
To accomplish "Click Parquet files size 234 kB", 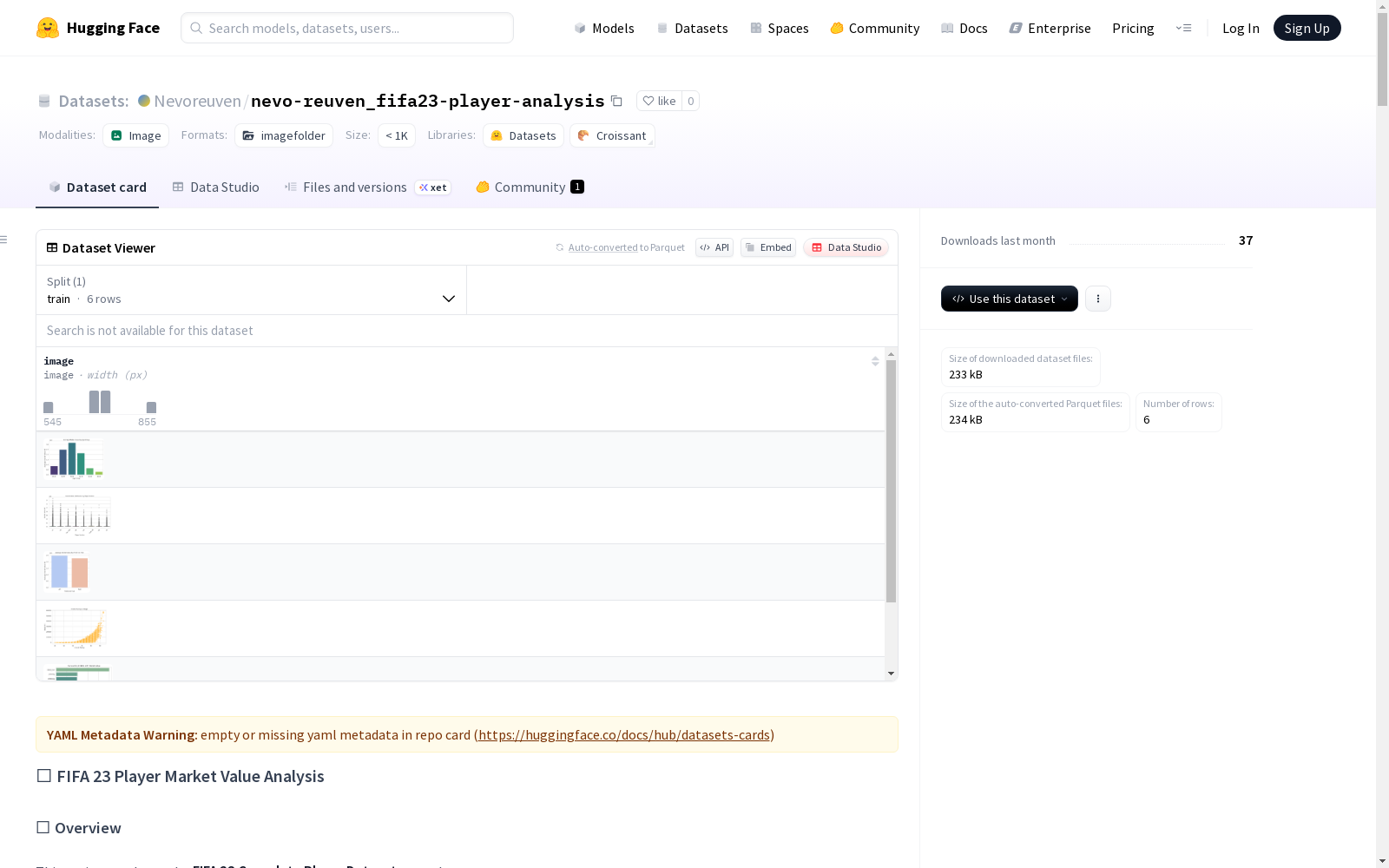I will pos(965,419).
